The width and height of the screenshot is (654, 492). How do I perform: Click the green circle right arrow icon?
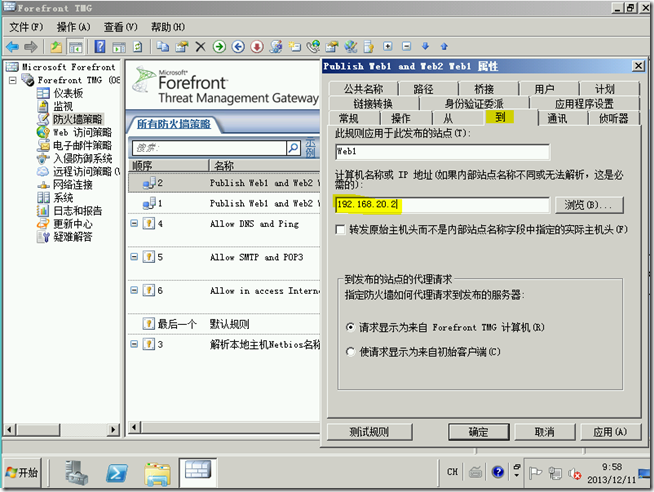(x=219, y=47)
